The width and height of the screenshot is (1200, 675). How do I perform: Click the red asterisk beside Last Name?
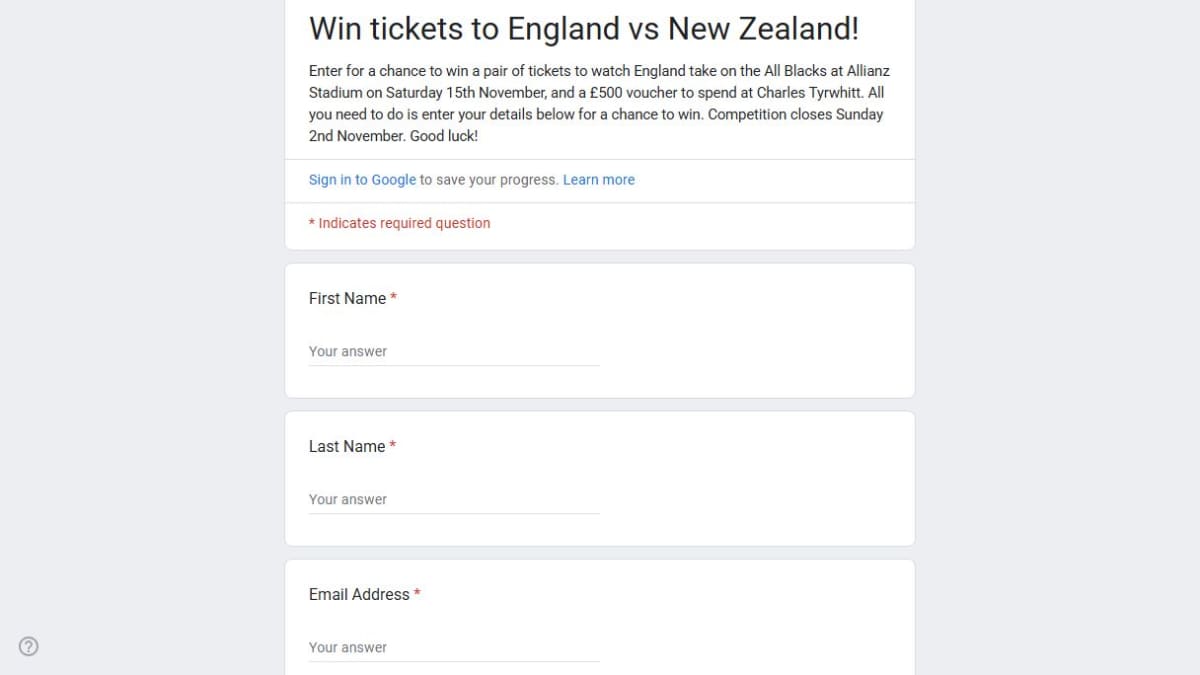(393, 446)
